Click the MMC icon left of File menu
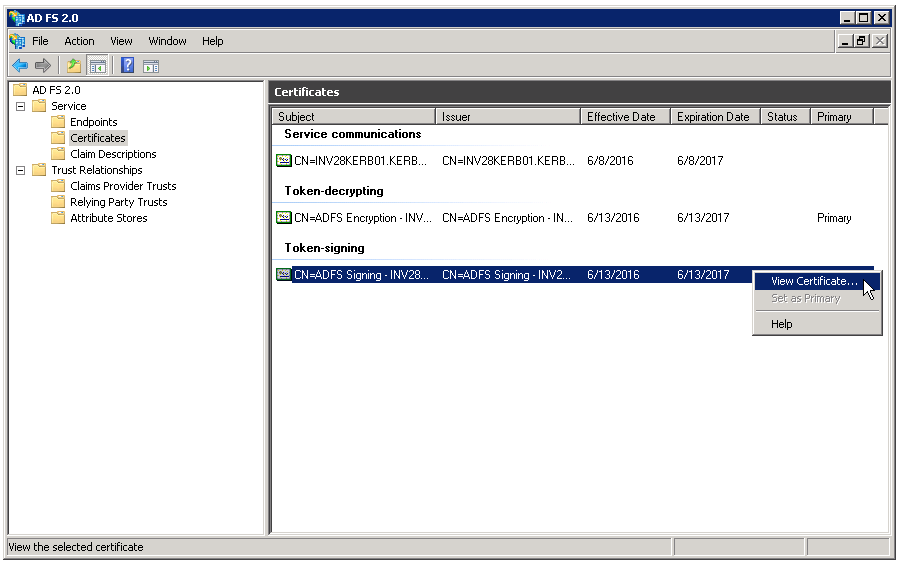Image resolution: width=901 pixels, height=565 pixels. (18, 41)
